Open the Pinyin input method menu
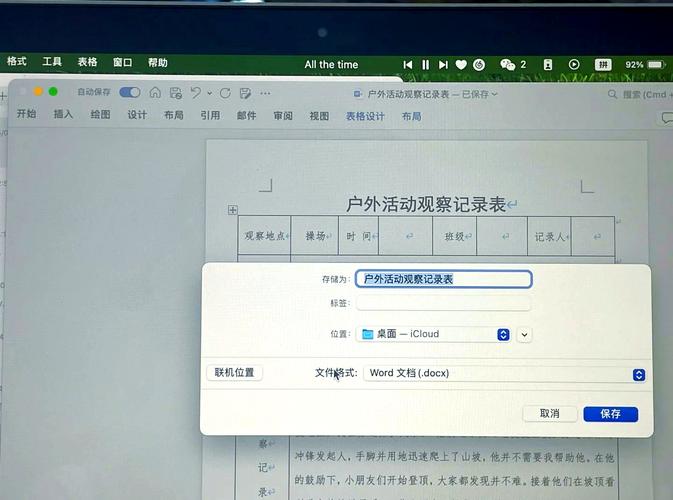This screenshot has width=673, height=500. pos(603,65)
